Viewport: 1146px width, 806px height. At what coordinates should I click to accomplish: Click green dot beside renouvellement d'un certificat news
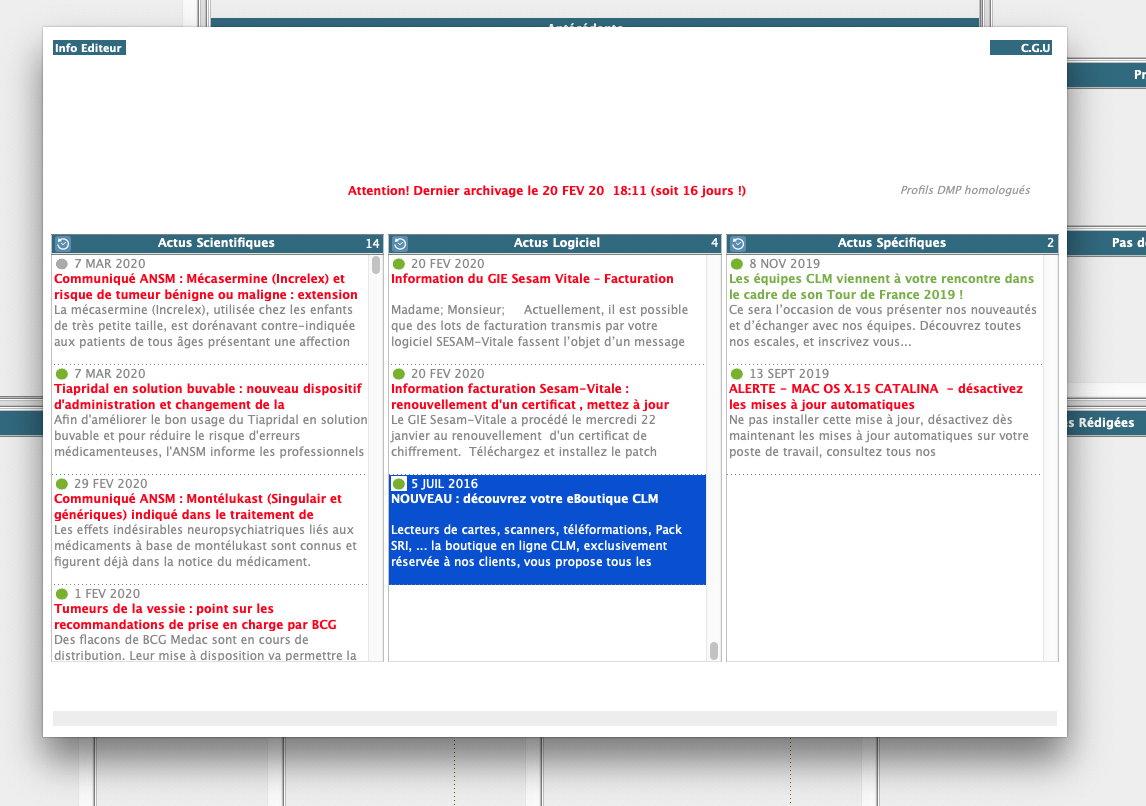[399, 373]
